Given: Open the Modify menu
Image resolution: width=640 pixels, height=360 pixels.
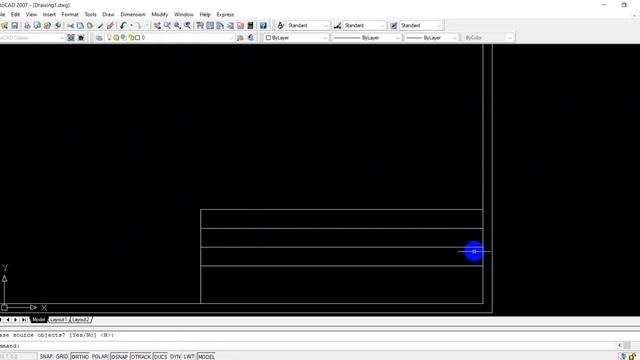Looking at the screenshot, I should (160, 14).
